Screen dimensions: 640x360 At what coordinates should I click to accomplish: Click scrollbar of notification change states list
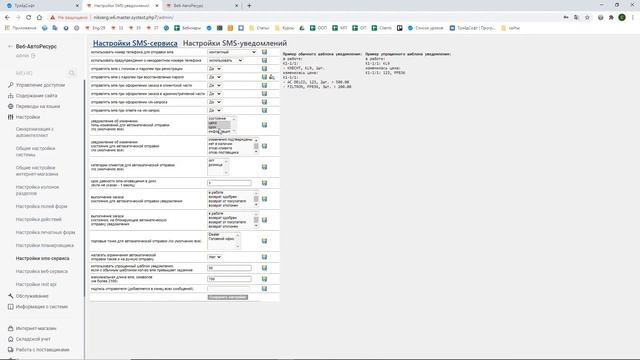pyautogui.click(x=256, y=146)
